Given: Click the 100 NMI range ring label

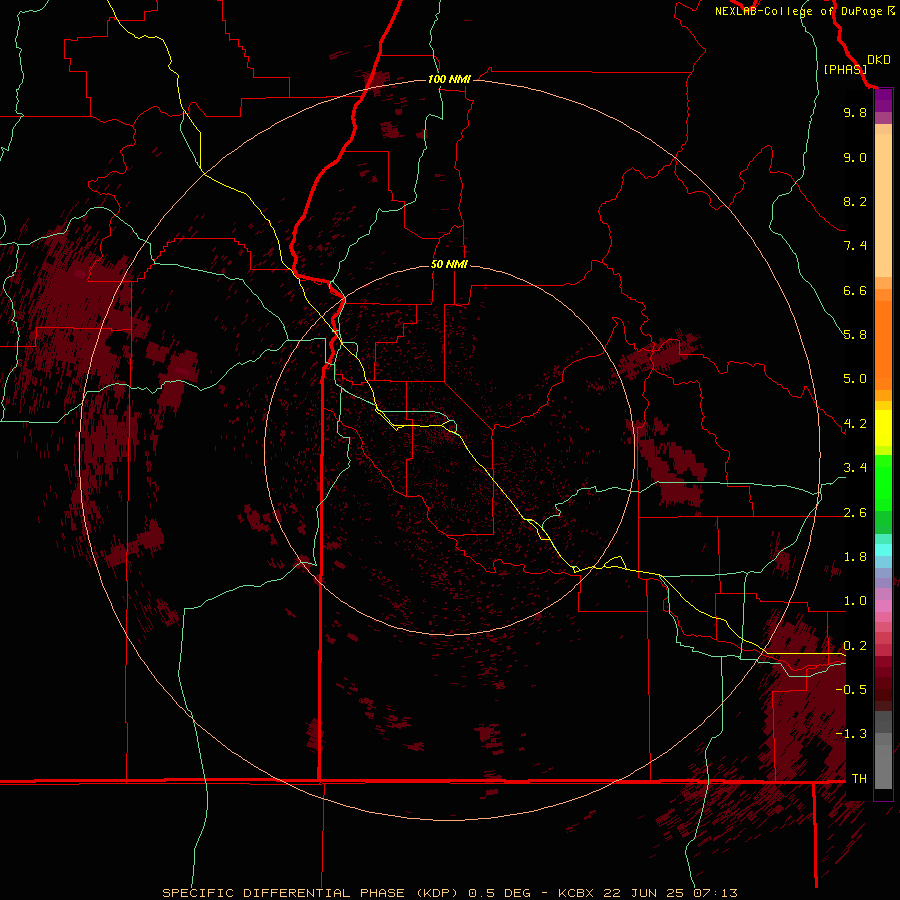Looking at the screenshot, I should 449,79.
